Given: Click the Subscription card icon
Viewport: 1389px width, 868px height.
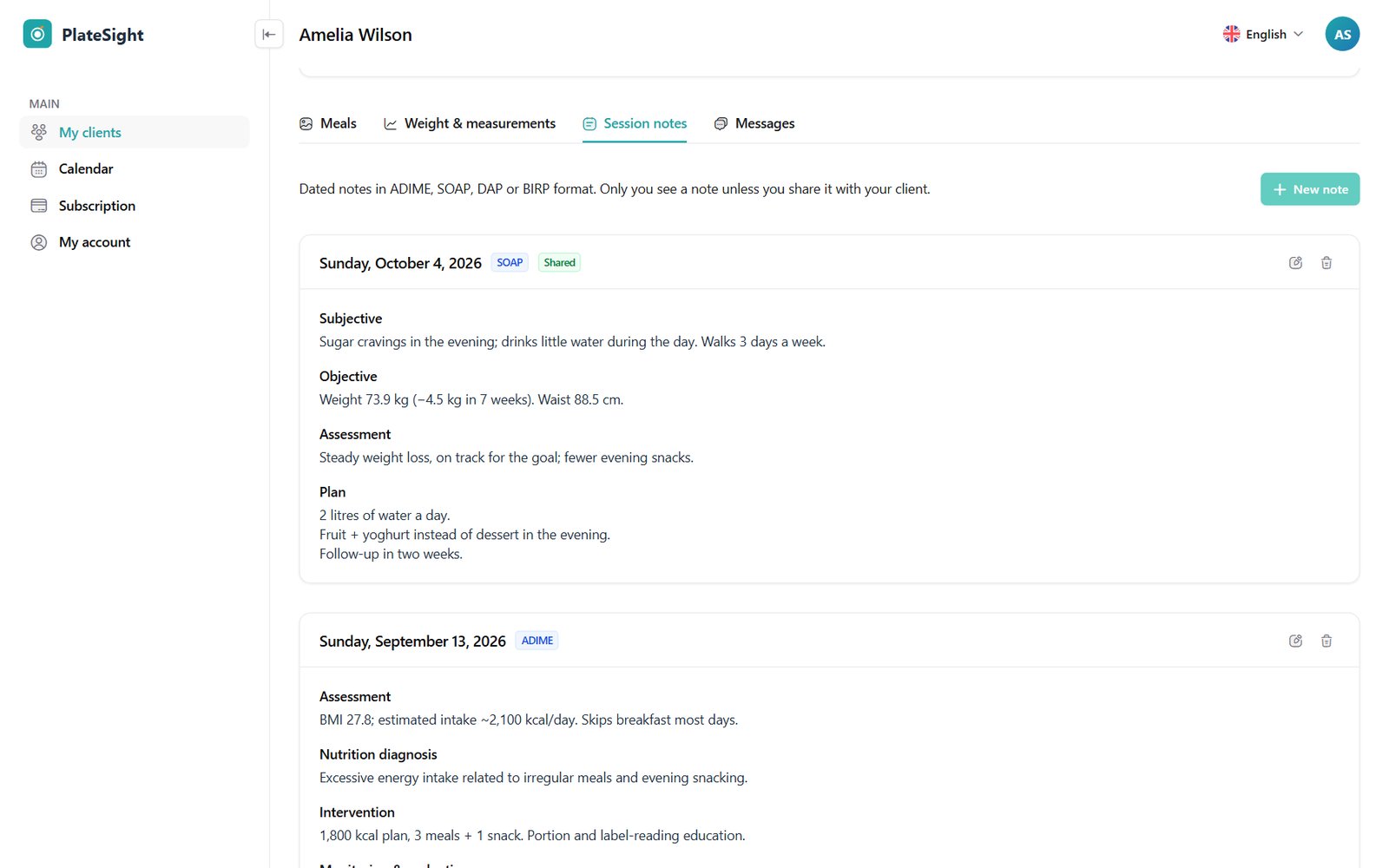Looking at the screenshot, I should point(39,206).
